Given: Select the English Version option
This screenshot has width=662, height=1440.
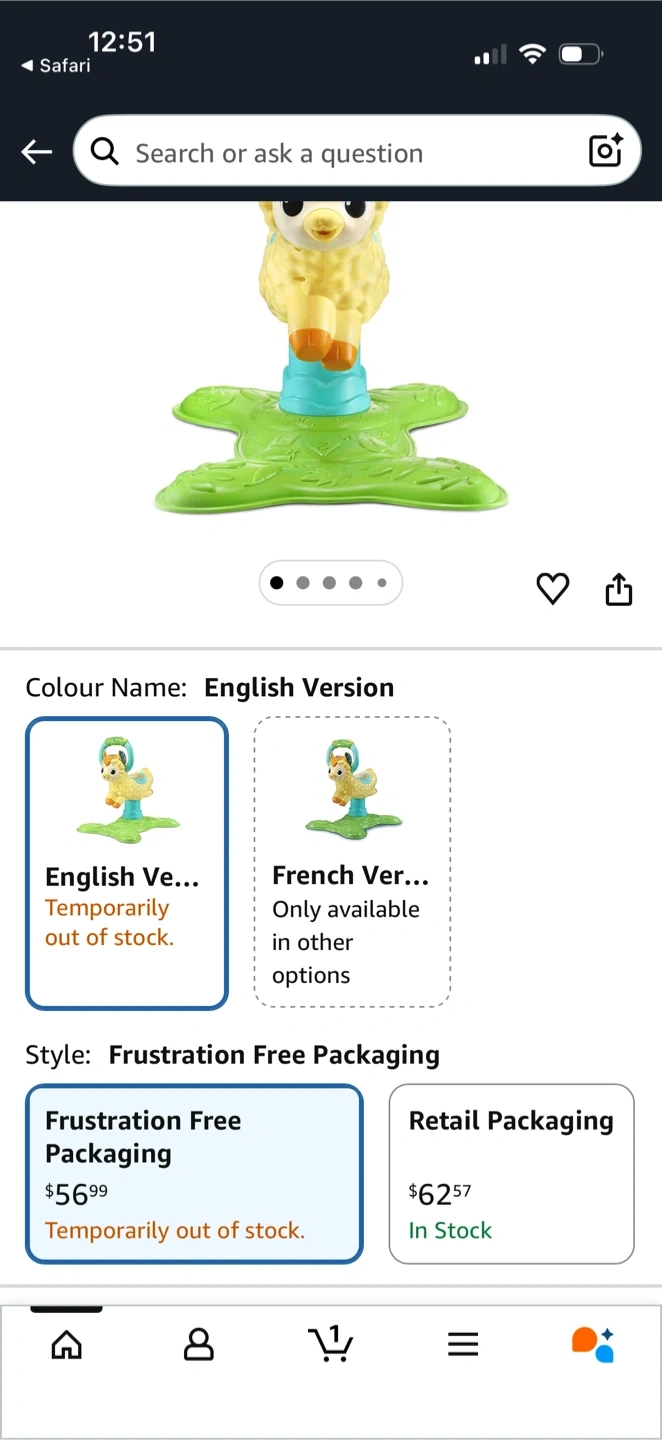Looking at the screenshot, I should click(127, 863).
